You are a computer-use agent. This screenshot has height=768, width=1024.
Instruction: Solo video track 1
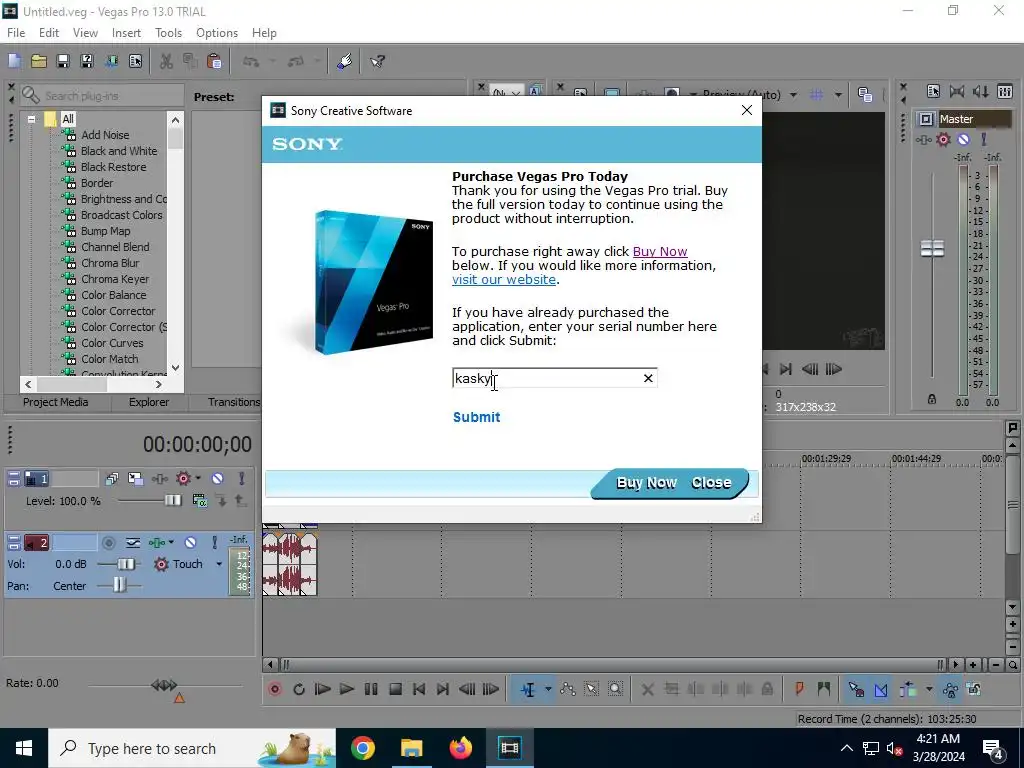click(x=242, y=479)
